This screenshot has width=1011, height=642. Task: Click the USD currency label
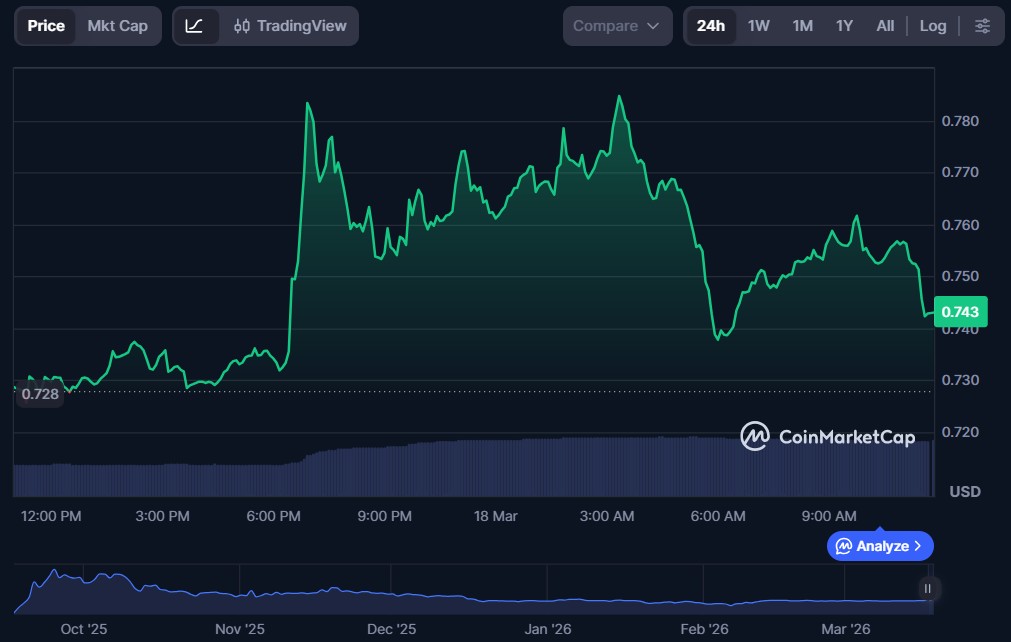[964, 492]
